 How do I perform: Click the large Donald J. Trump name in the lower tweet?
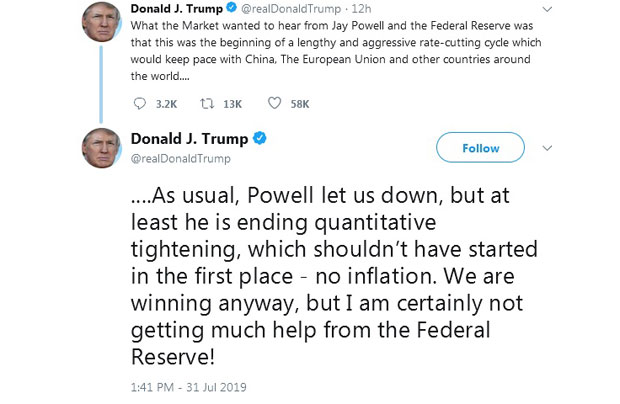coord(188,138)
